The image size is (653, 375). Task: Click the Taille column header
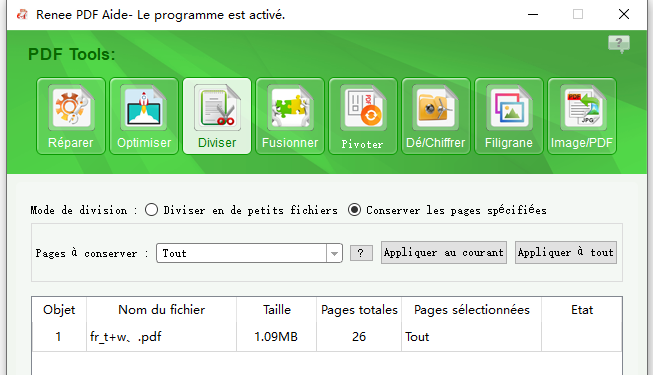(x=277, y=310)
